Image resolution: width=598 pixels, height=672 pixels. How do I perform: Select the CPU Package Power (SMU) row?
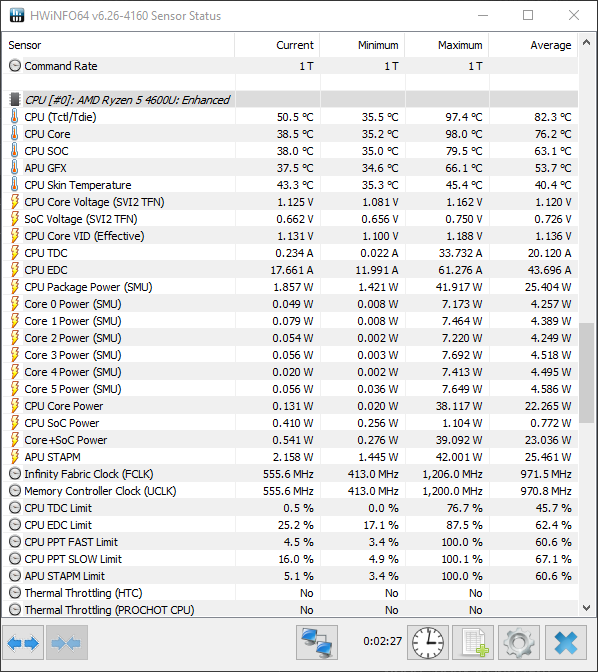290,287
